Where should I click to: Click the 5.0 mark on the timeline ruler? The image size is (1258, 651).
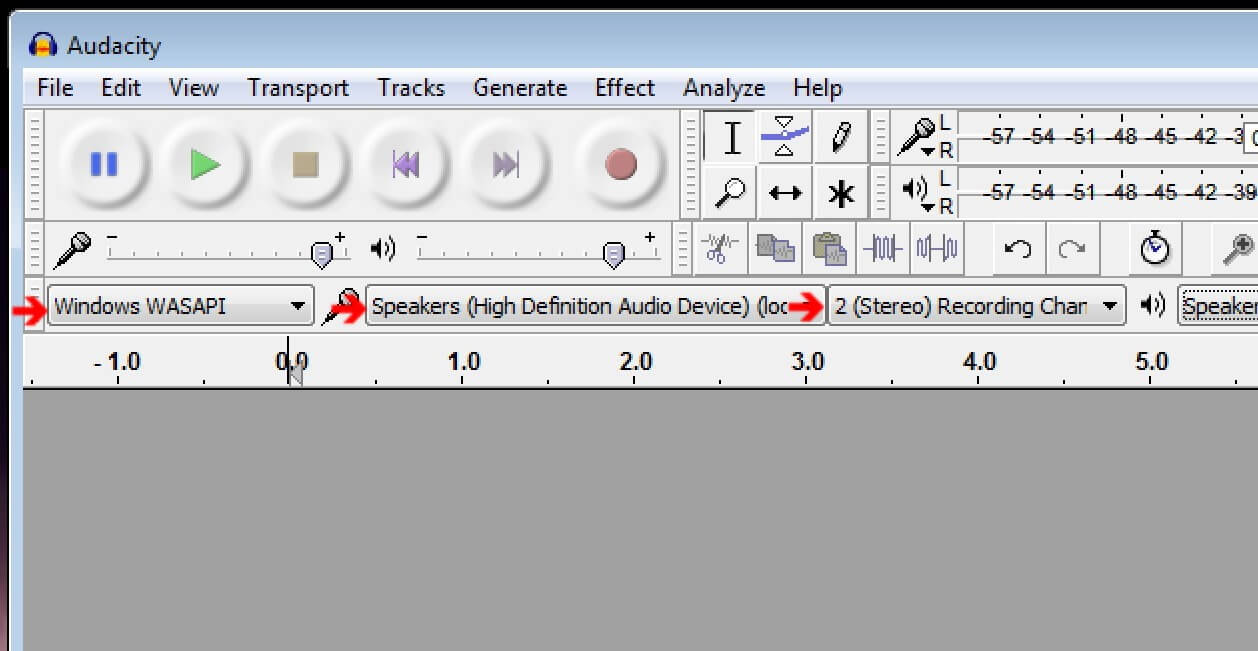pos(1152,361)
